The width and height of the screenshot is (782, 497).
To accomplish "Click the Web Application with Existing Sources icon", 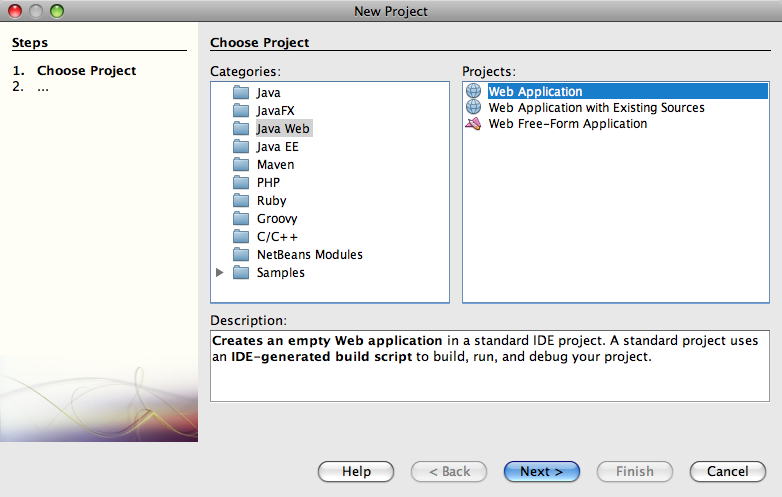I will coord(474,108).
